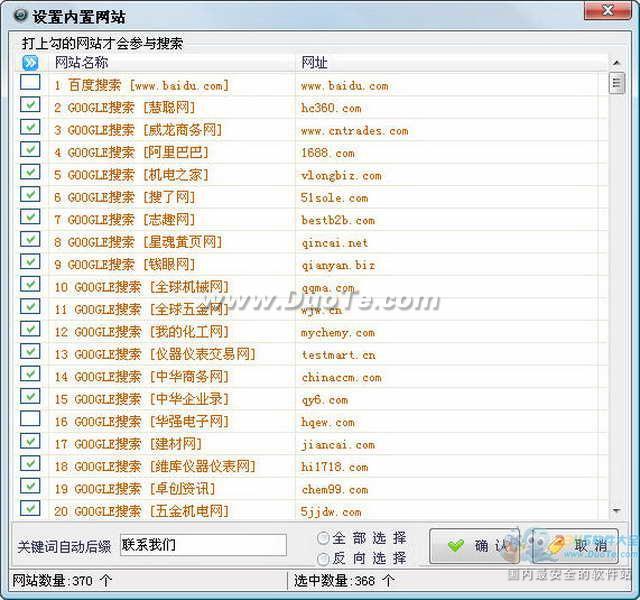The height and width of the screenshot is (600, 640).
Task: Click the URL cell 1688.com
Action: coord(328,153)
